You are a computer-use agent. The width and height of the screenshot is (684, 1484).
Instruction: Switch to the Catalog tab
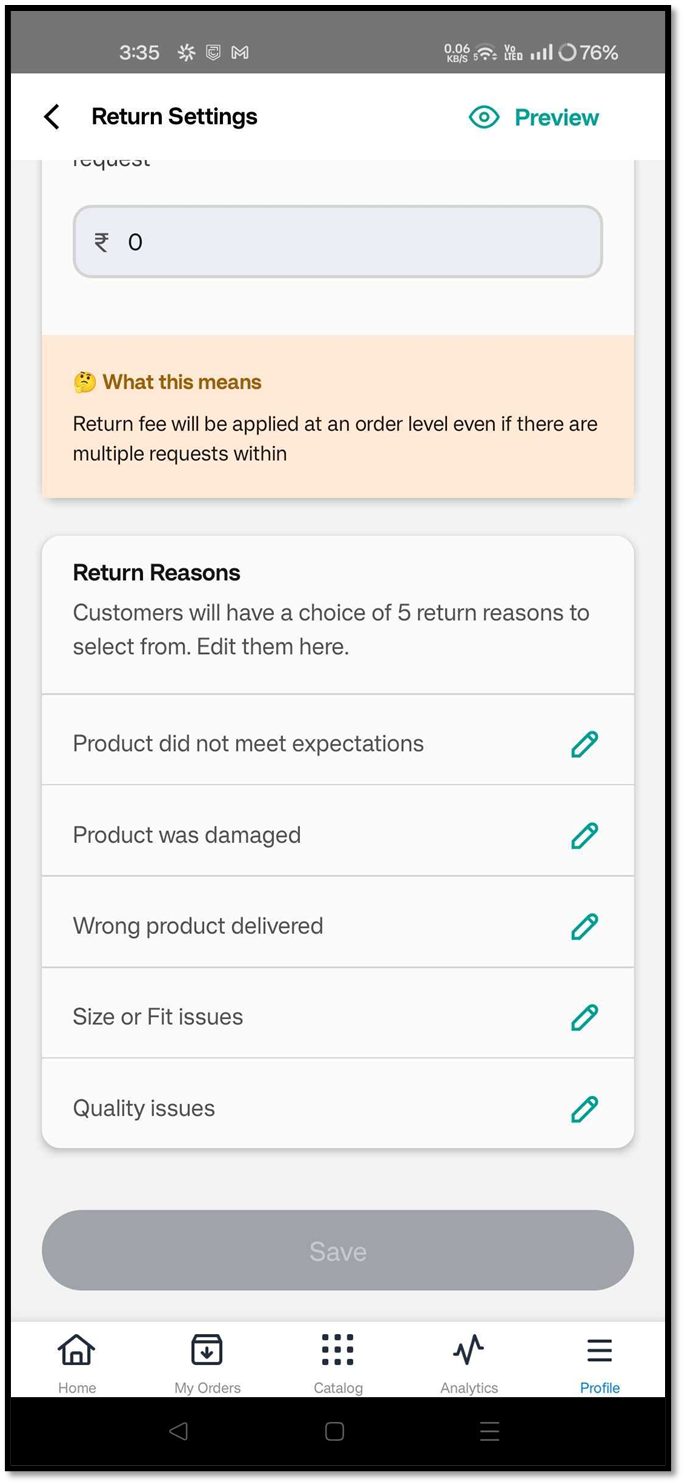[x=338, y=1362]
